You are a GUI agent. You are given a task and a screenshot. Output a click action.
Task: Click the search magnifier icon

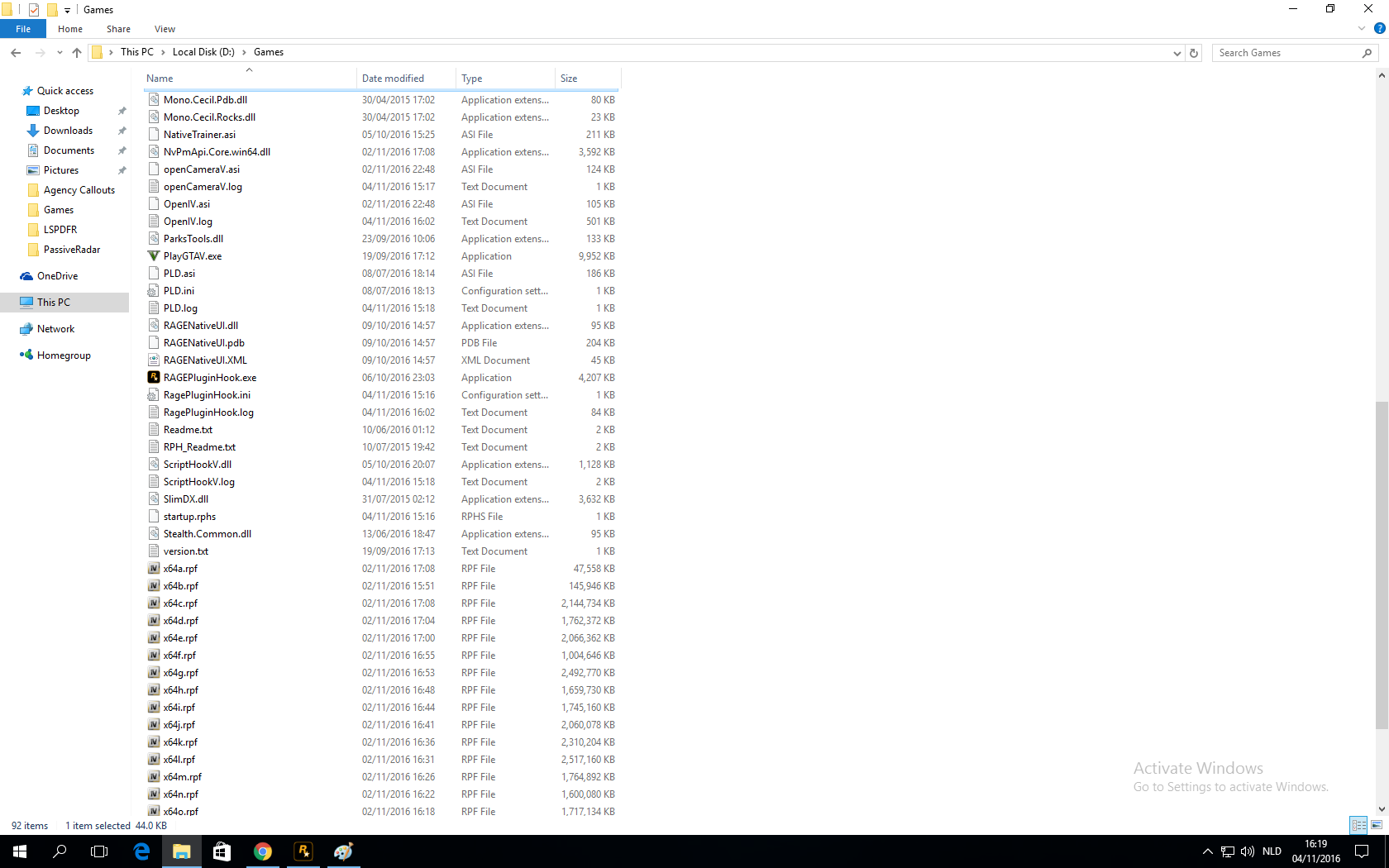[x=1367, y=53]
